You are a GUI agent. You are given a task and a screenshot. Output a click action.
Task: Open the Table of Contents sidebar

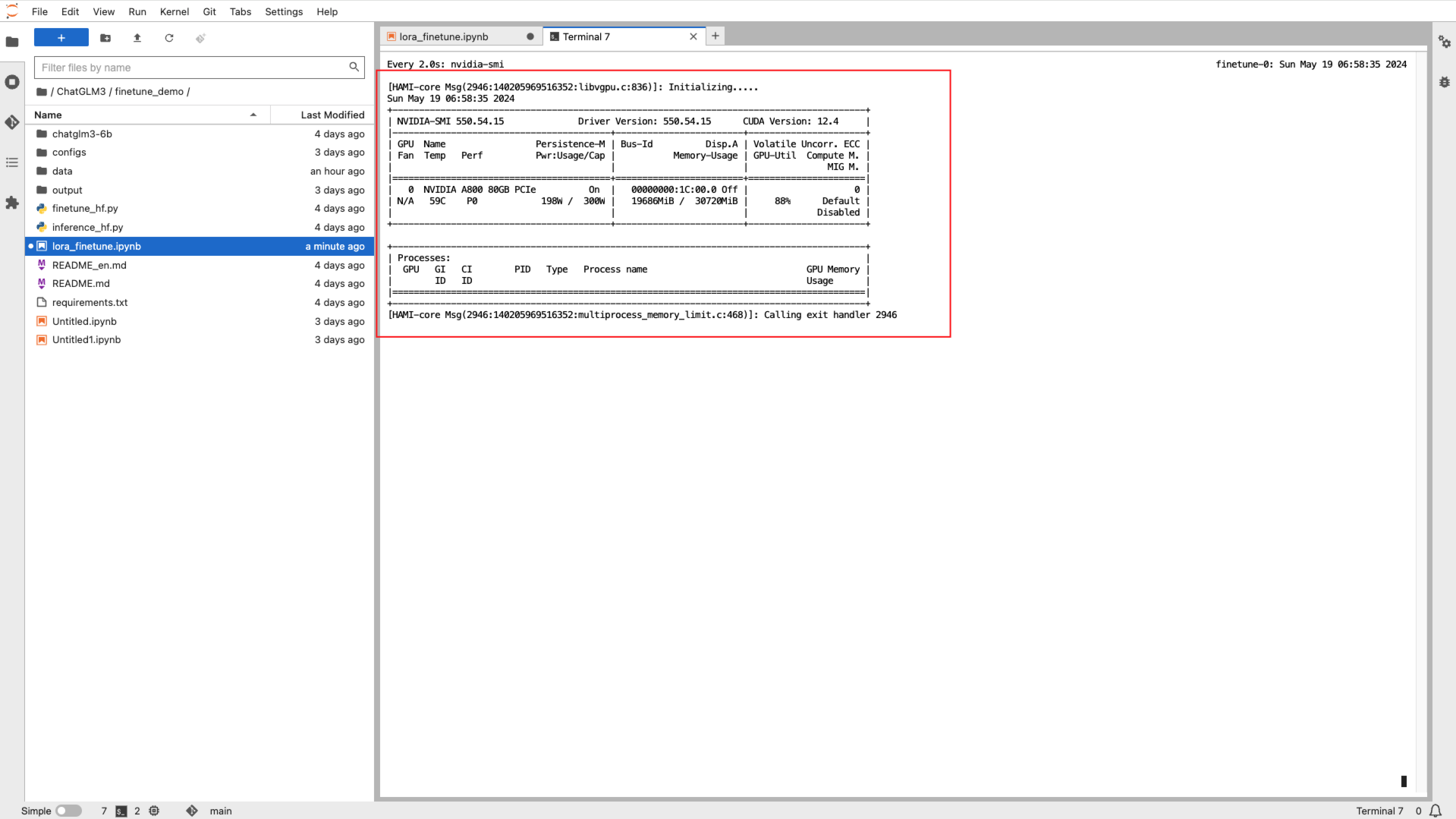click(x=12, y=162)
